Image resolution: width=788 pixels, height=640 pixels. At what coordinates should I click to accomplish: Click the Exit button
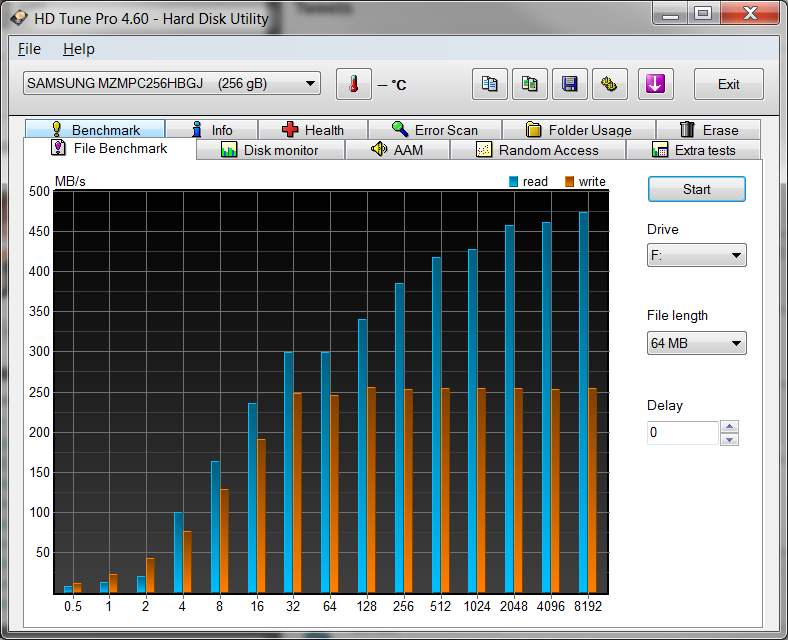pyautogui.click(x=728, y=84)
